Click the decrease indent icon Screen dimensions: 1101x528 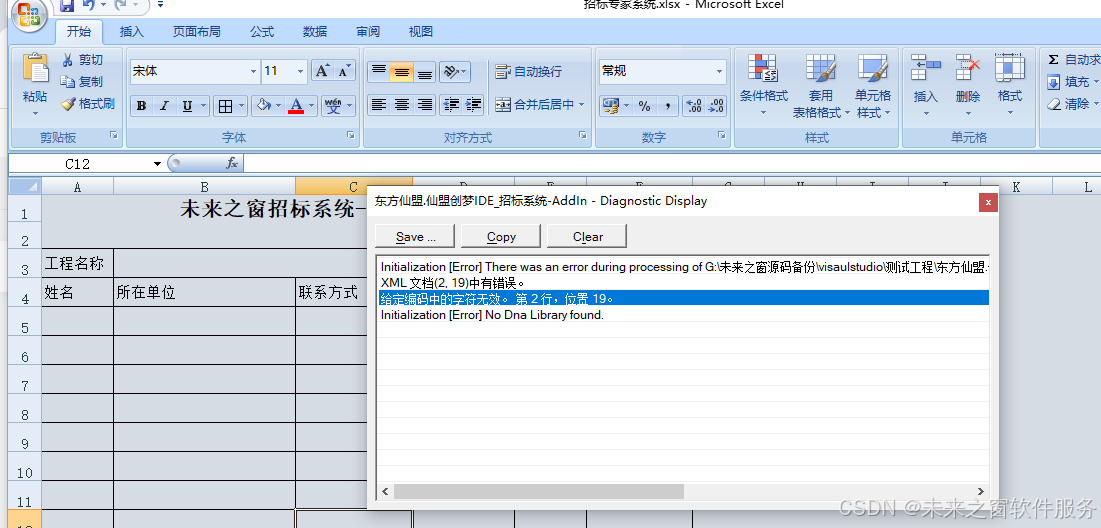(451, 105)
